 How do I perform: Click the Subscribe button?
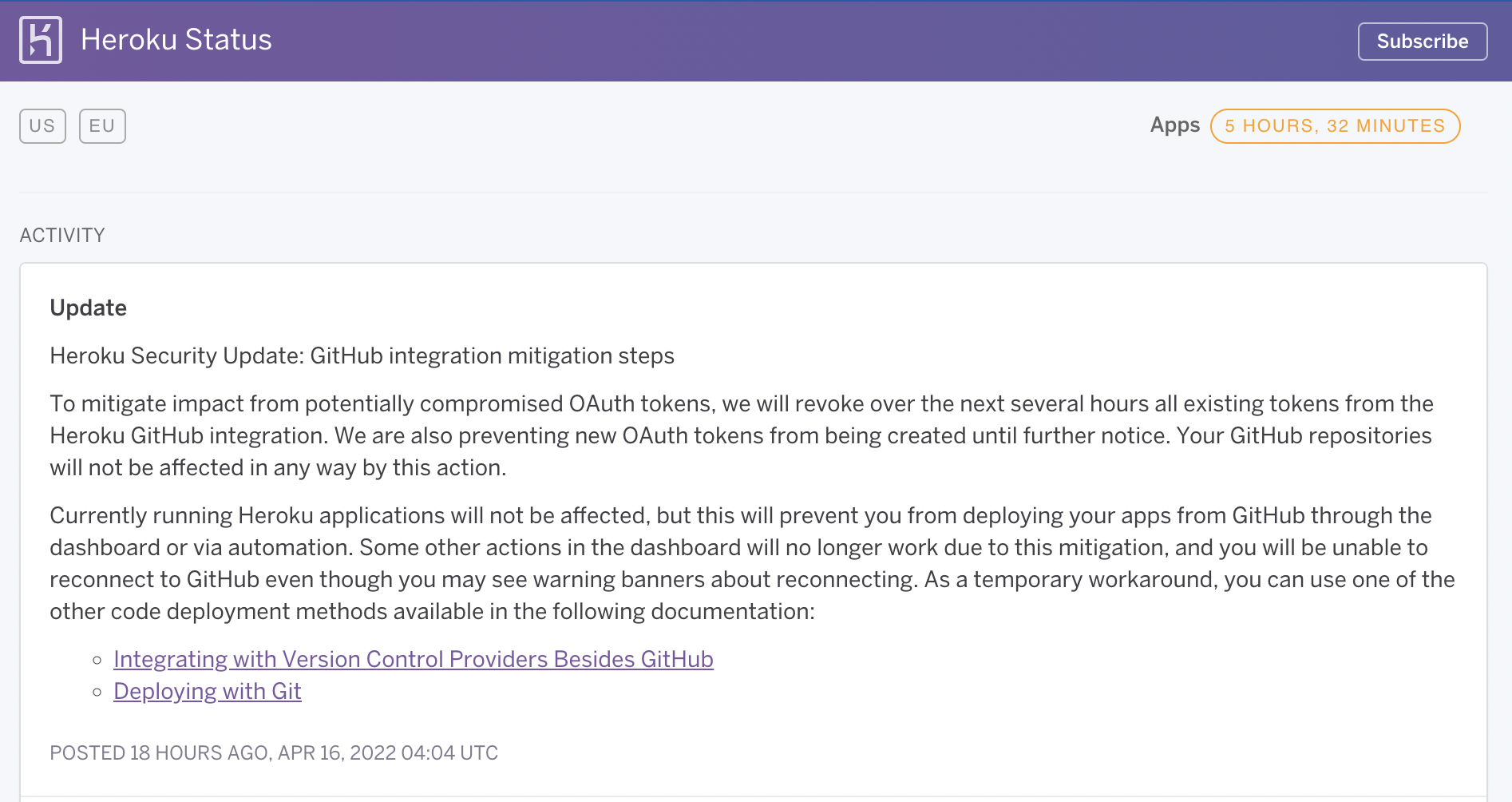click(x=1423, y=42)
